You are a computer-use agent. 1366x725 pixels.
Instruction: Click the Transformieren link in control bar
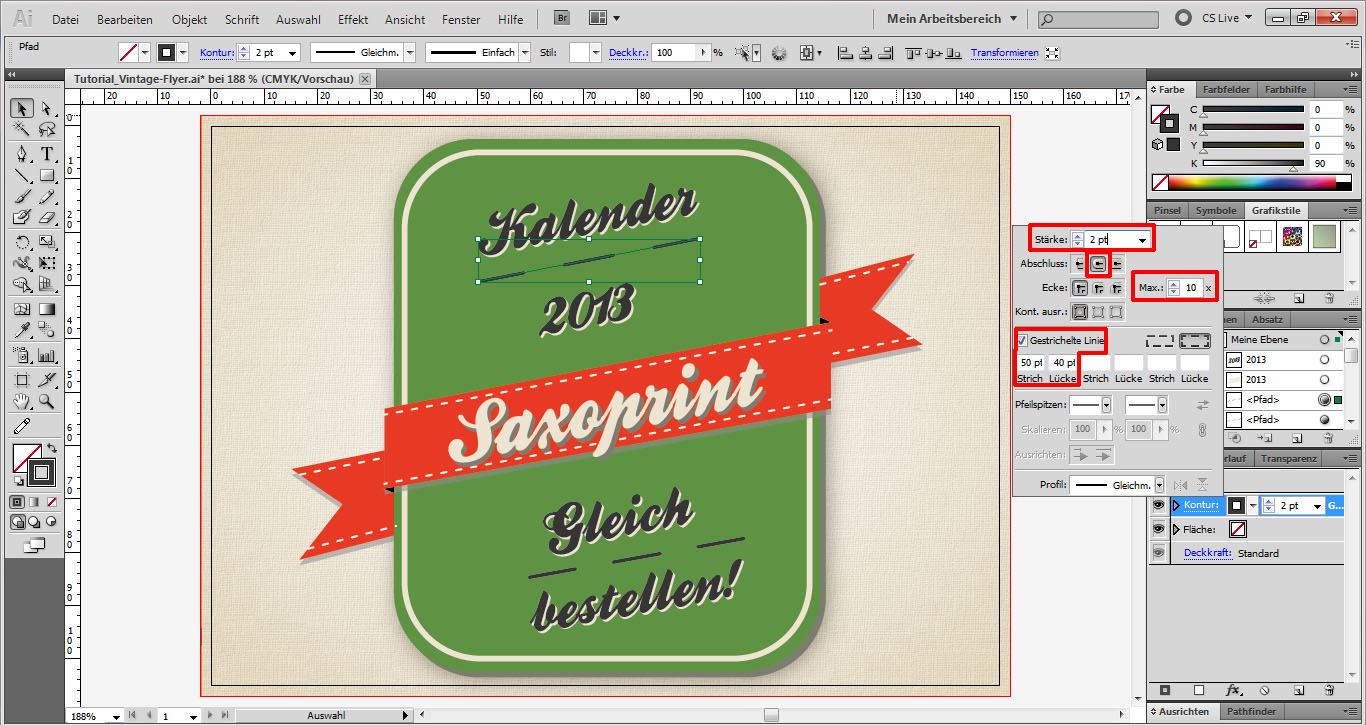(1004, 53)
